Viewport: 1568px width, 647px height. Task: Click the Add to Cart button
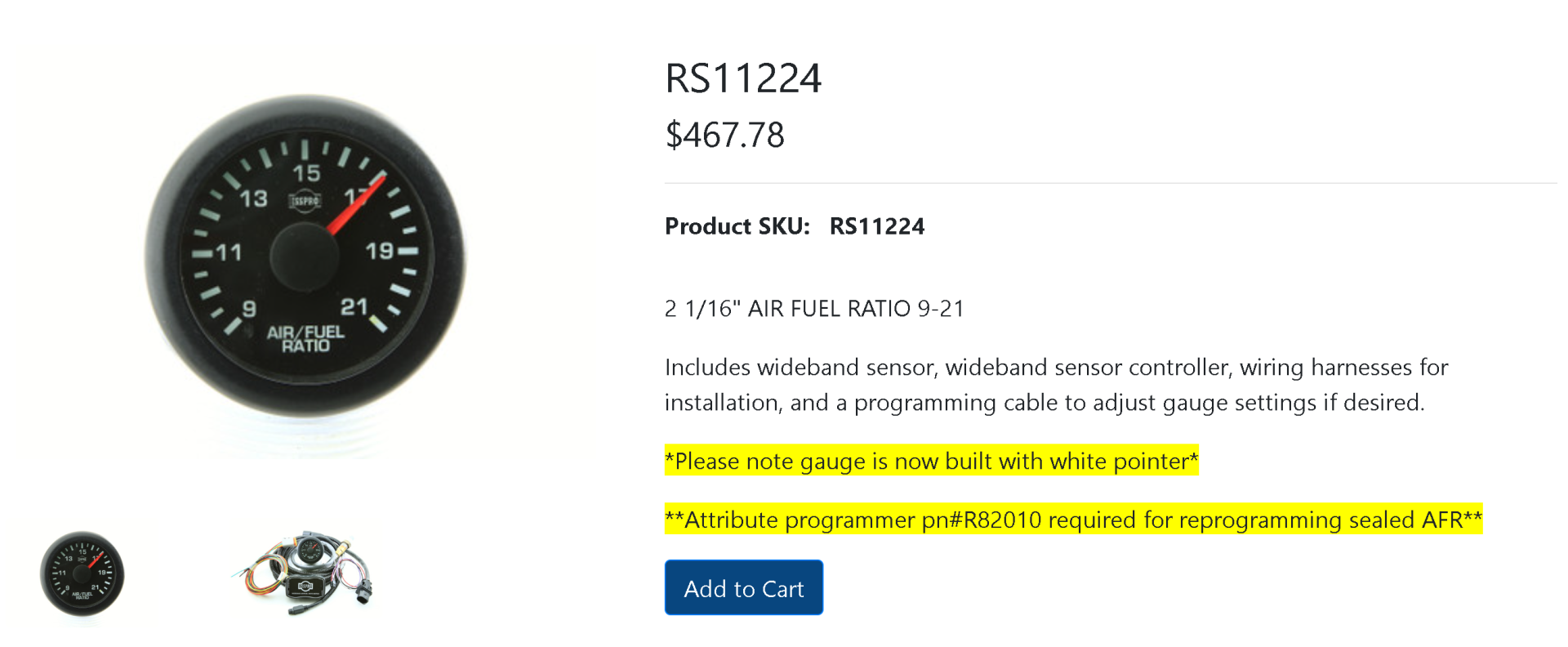(x=743, y=587)
